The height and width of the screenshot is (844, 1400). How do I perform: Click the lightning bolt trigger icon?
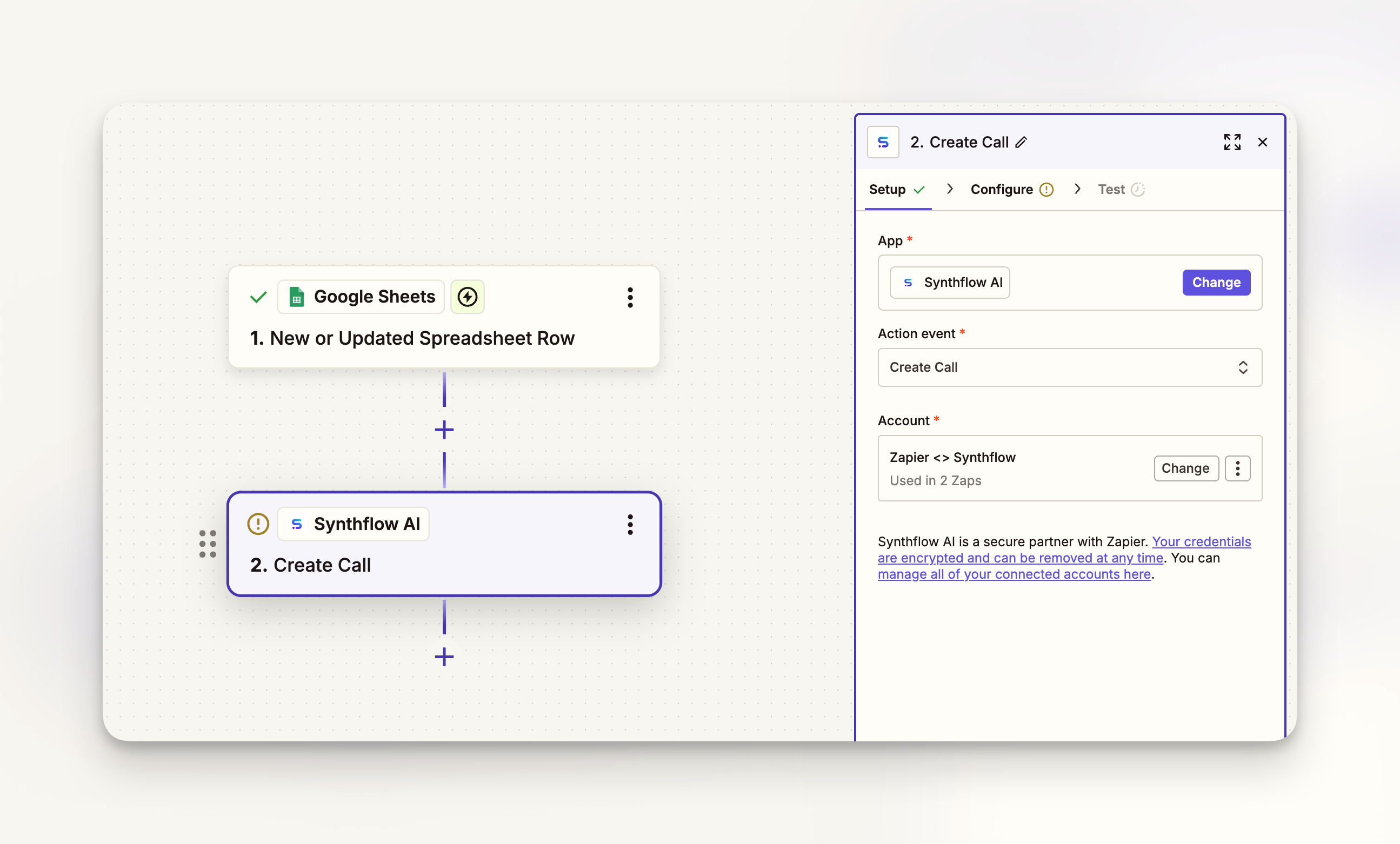pos(467,297)
